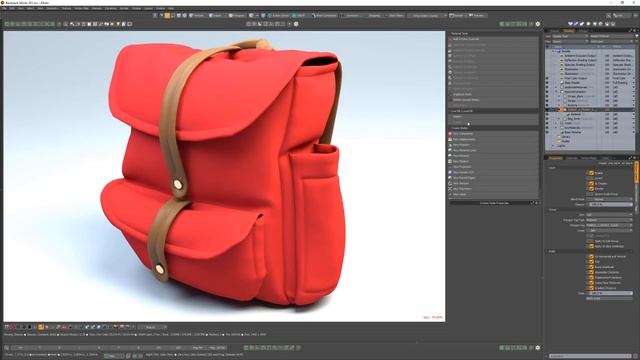Open the dropdown in the preview bottom toolbar
Image resolution: width=640 pixels, height=360 pixels.
(152, 327)
